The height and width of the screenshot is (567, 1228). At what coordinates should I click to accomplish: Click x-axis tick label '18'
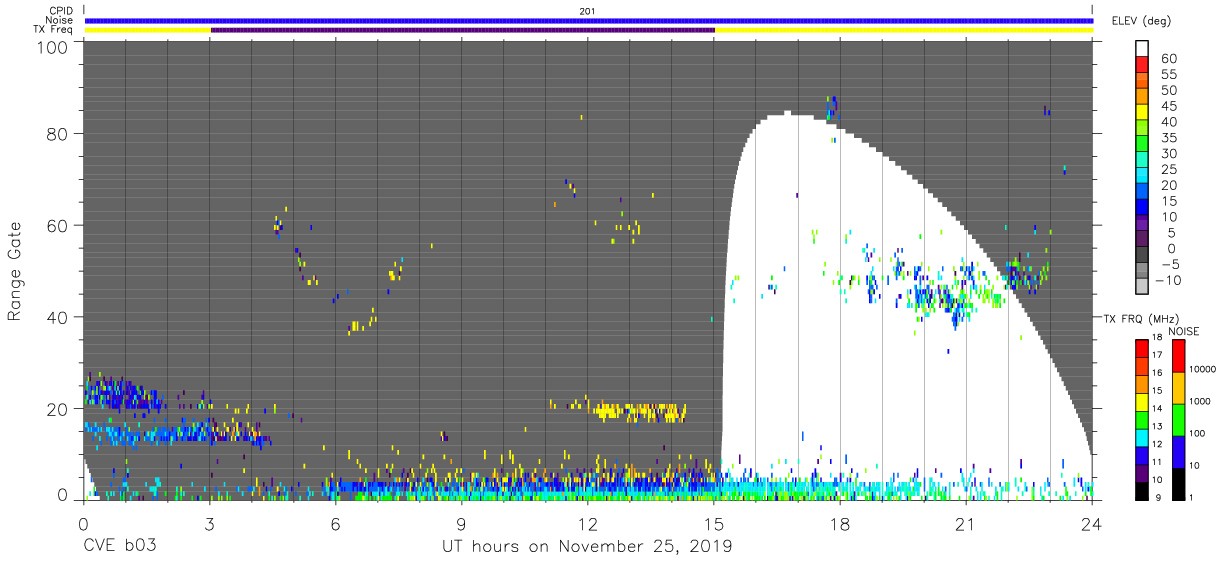[840, 526]
